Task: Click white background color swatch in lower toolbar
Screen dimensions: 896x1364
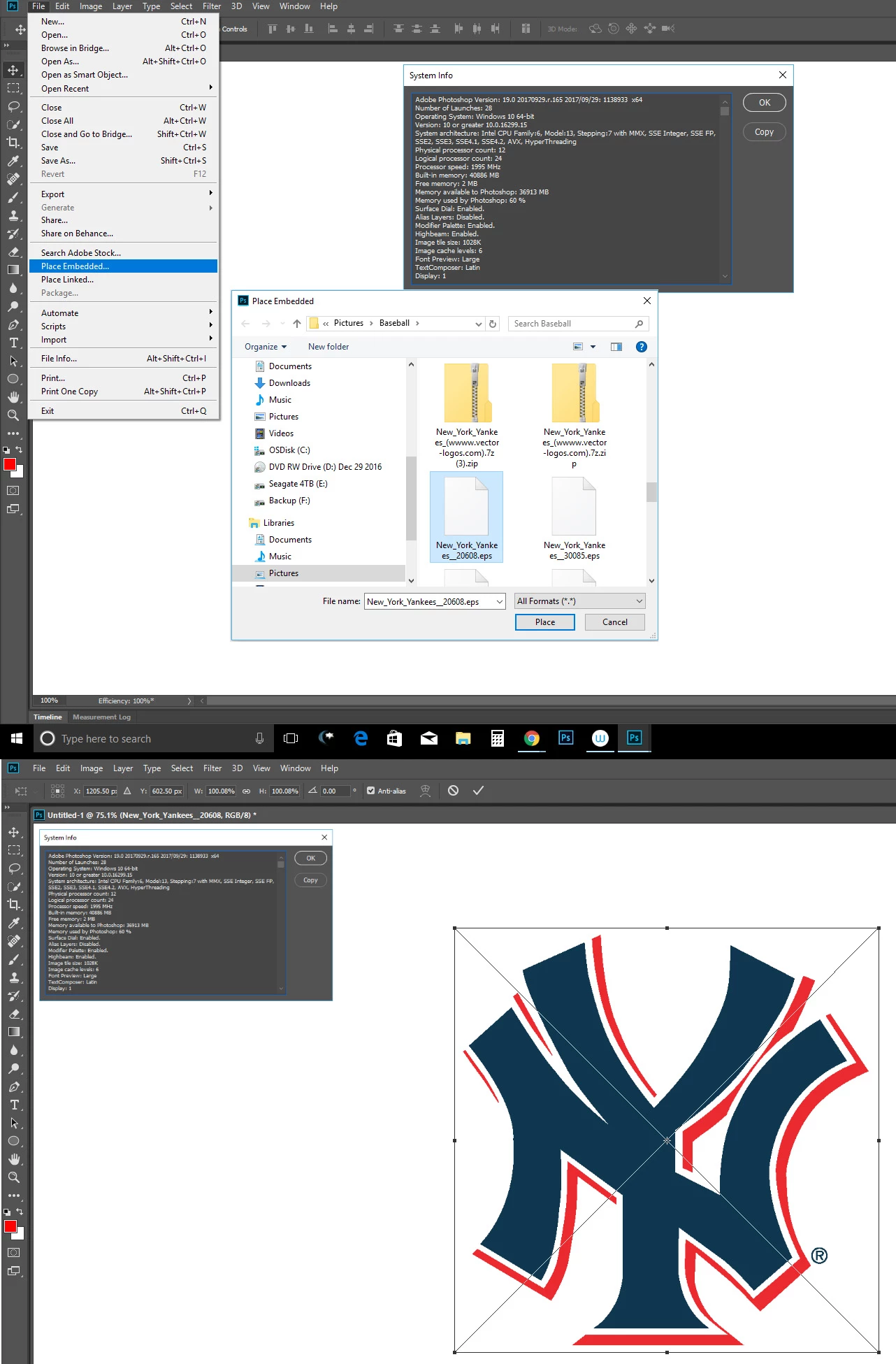Action: pyautogui.click(x=21, y=1235)
